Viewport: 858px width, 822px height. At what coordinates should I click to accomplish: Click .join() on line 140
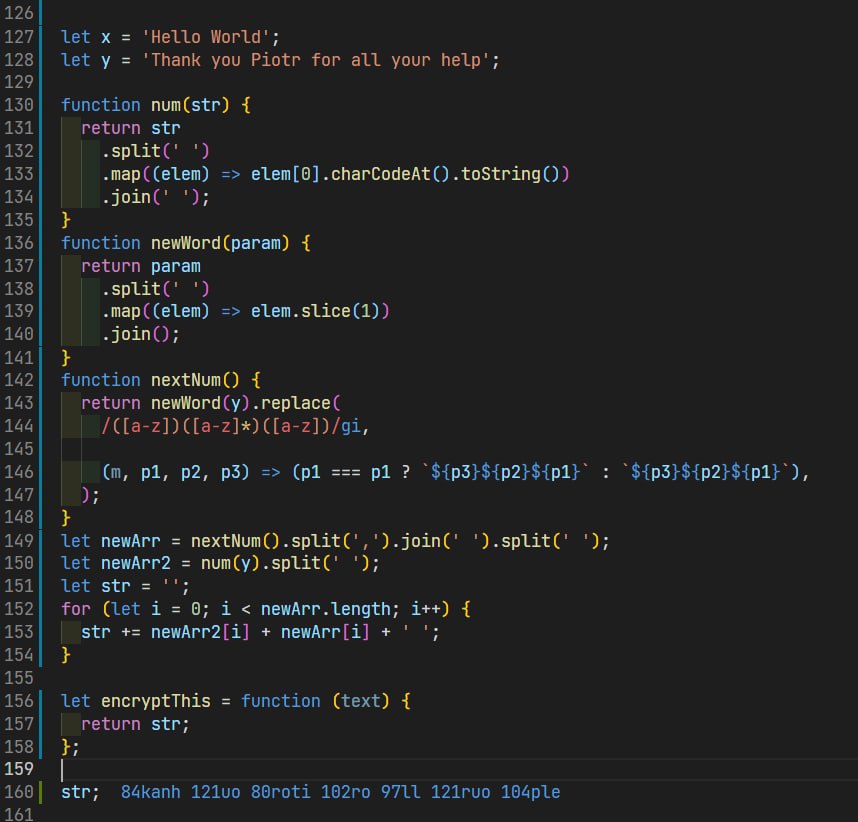click(x=136, y=334)
